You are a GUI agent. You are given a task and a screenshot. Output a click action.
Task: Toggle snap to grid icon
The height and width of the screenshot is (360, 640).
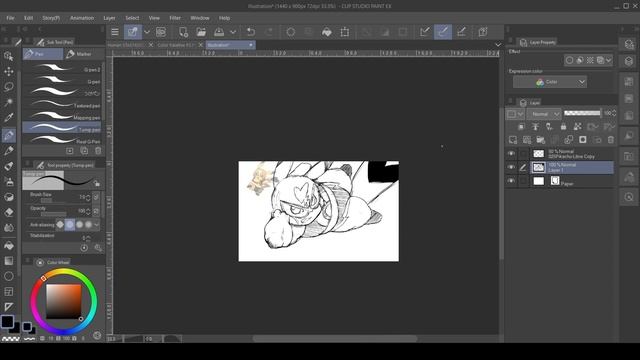point(461,32)
